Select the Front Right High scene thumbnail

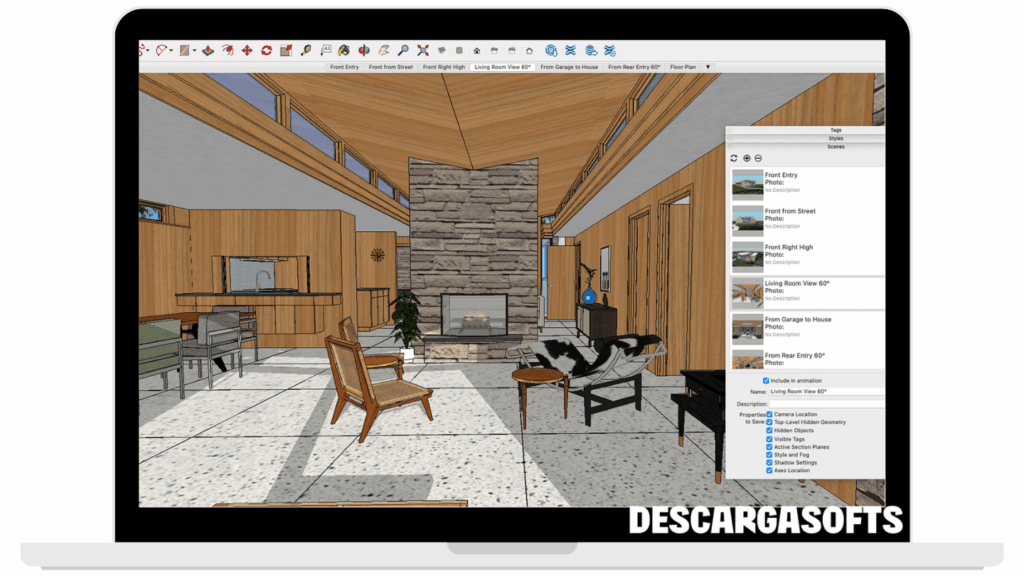(x=747, y=256)
